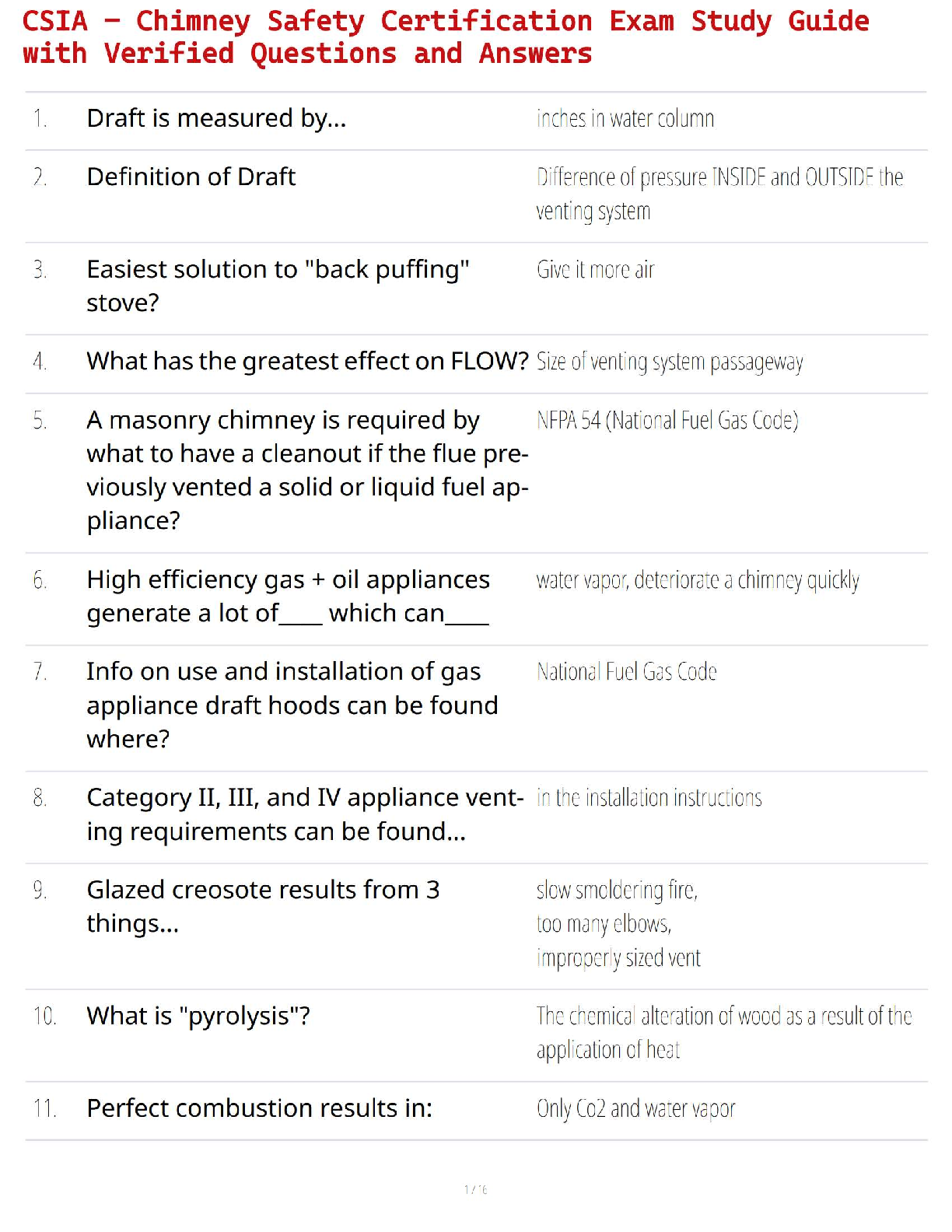Click the gas appliance draft hoods question
The height and width of the screenshot is (1232, 952).
(292, 705)
